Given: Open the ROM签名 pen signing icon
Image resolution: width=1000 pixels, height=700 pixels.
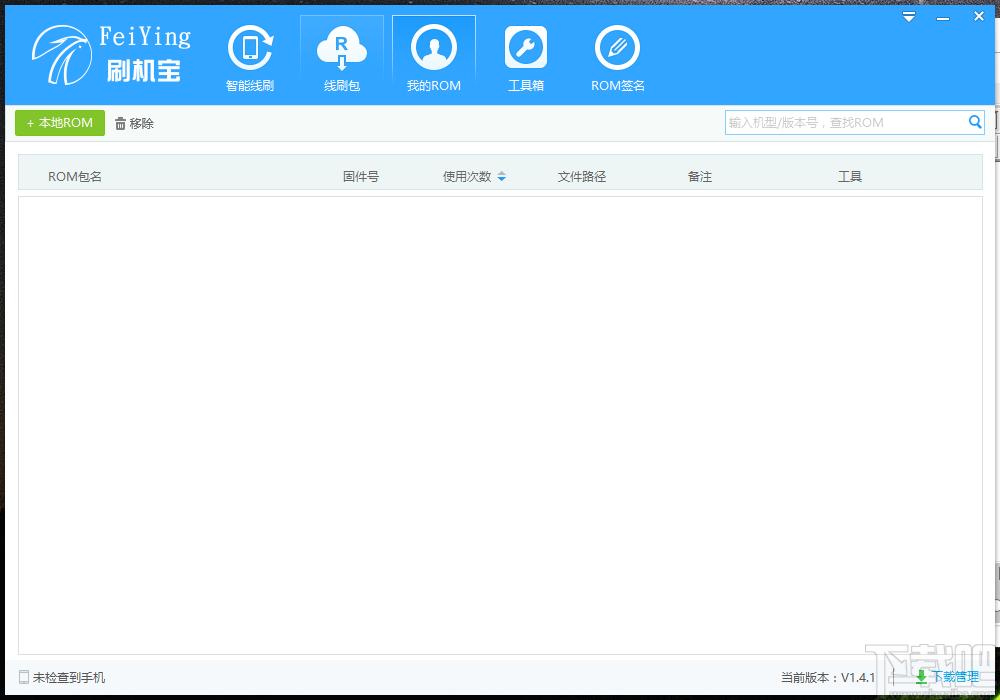Looking at the screenshot, I should pyautogui.click(x=617, y=48).
